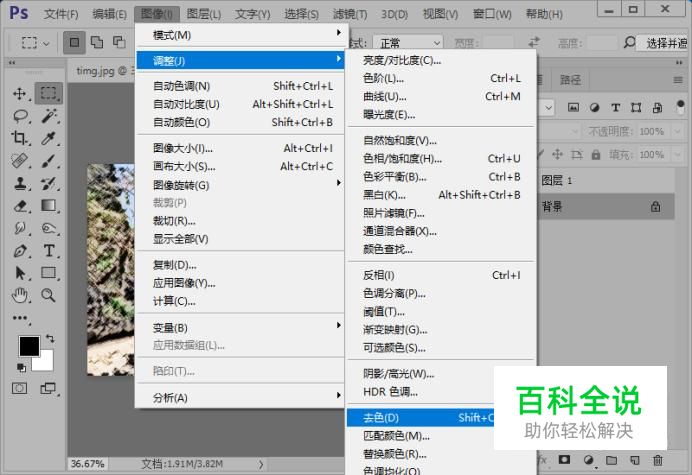Select the Path Selection tool

point(20,273)
